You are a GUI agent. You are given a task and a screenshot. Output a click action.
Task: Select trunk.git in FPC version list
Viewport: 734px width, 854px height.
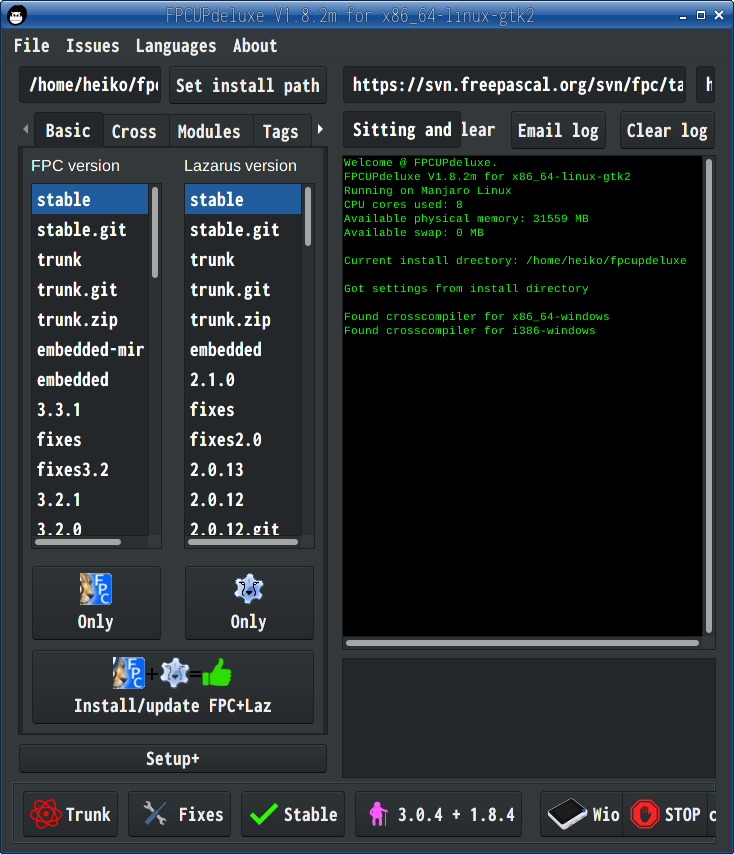coord(90,289)
